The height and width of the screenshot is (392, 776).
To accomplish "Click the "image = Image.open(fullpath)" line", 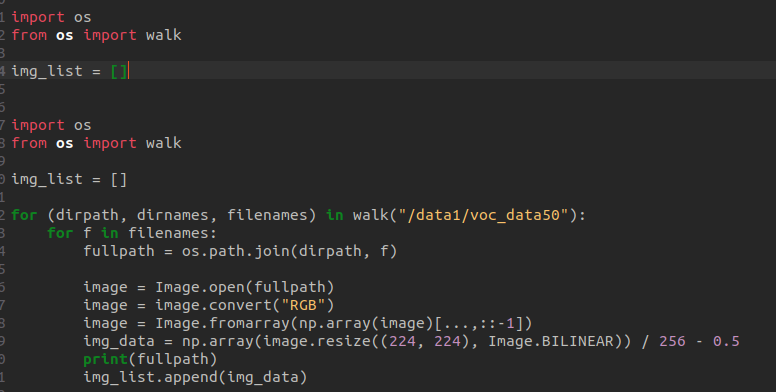I will pyautogui.click(x=209, y=287).
